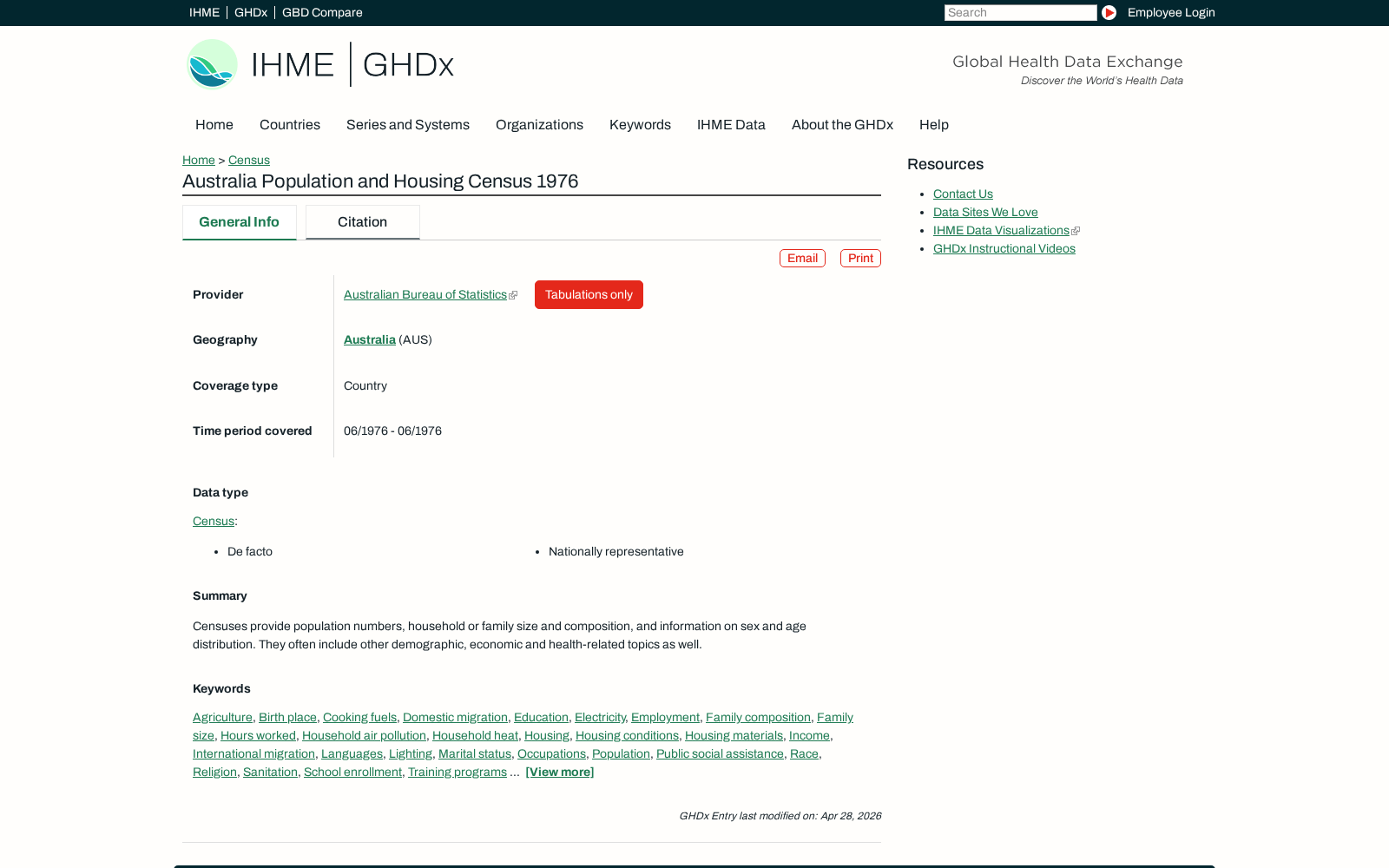Open the Series and Systems menu
Screen dimensions: 1389x868
click(408, 125)
